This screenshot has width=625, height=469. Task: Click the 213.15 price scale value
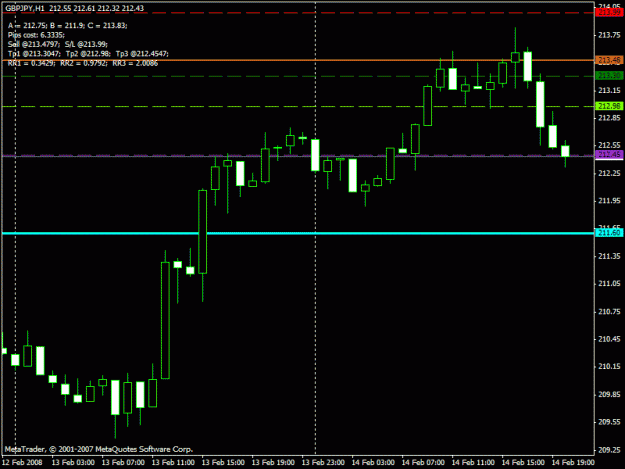(609, 90)
